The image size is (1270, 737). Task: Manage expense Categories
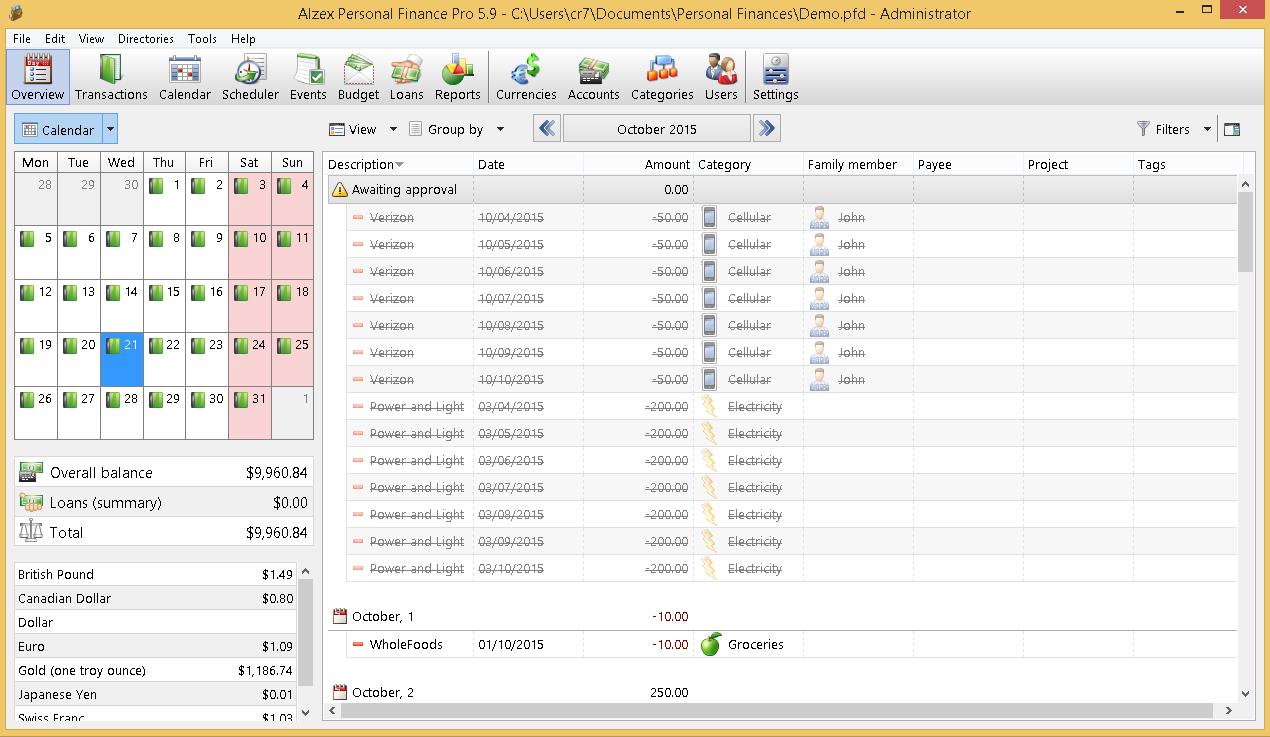point(661,77)
